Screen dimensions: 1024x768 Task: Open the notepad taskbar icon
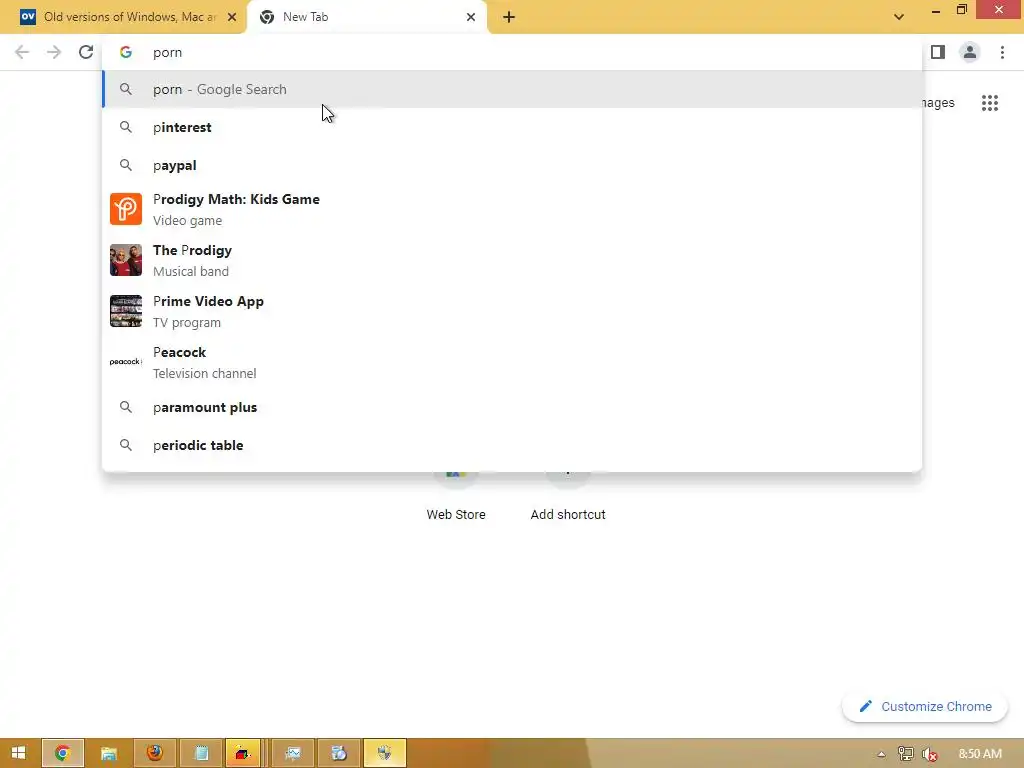click(200, 753)
